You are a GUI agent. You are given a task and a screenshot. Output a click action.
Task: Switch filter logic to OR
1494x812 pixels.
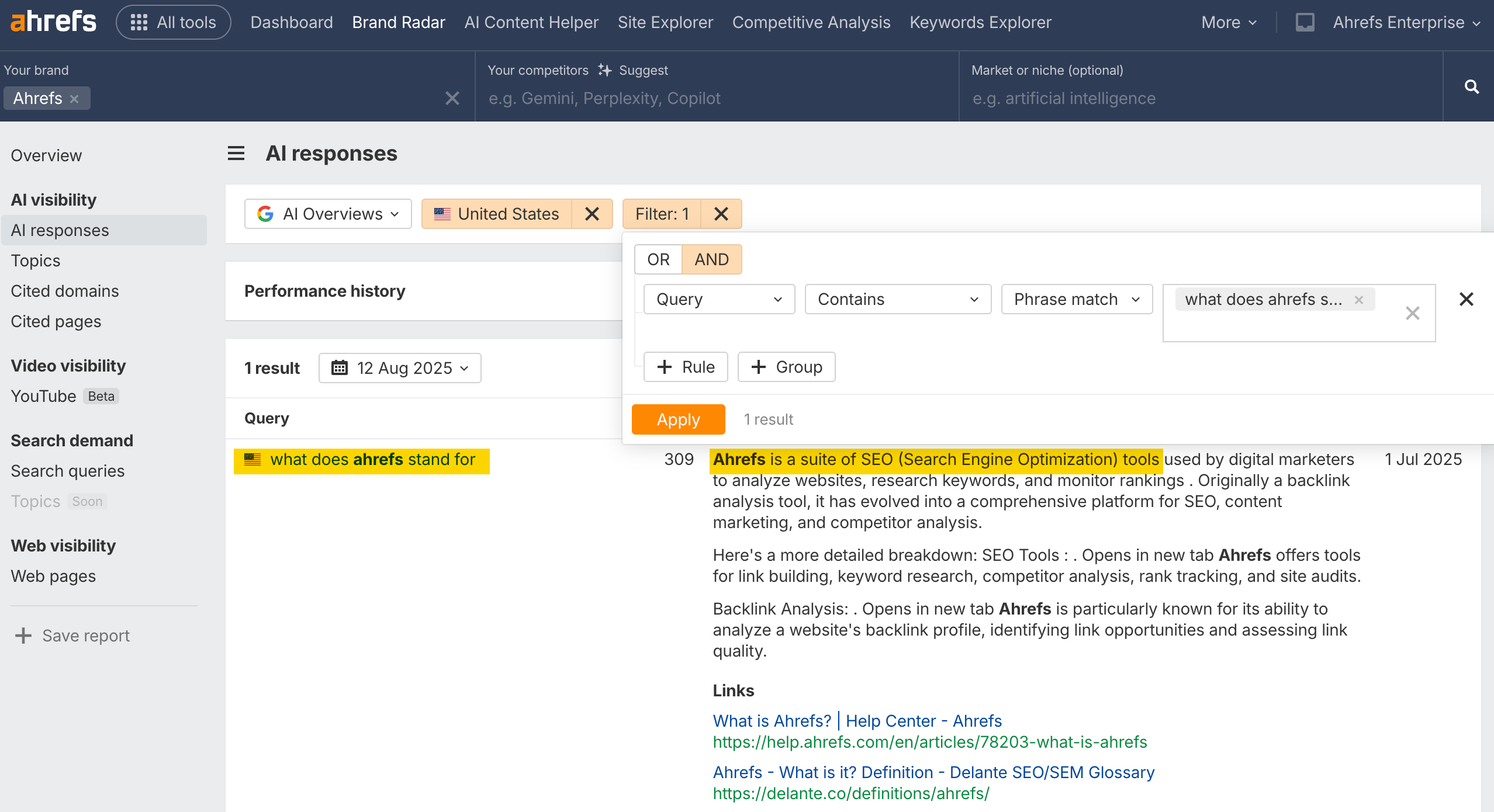(x=658, y=259)
